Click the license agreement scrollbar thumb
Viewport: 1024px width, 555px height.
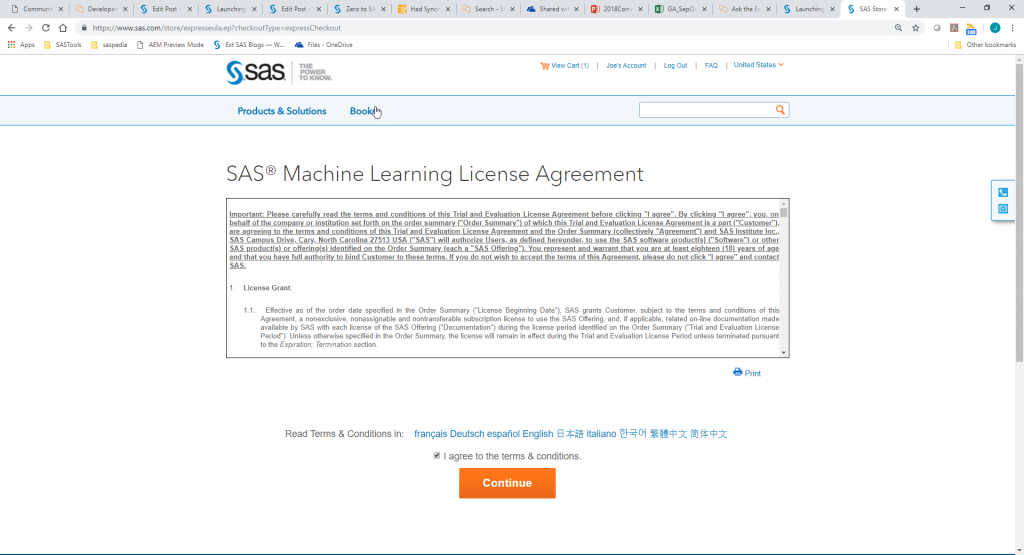(x=784, y=212)
